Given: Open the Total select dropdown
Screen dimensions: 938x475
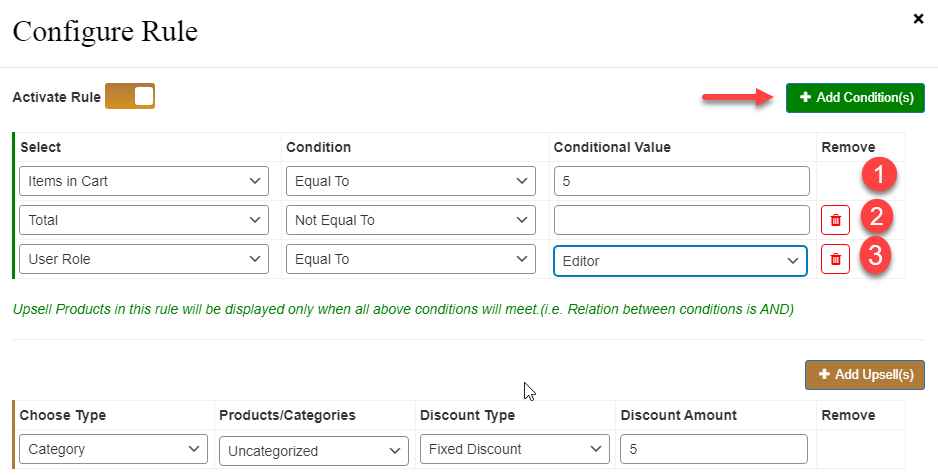Looking at the screenshot, I should pyautogui.click(x=144, y=220).
